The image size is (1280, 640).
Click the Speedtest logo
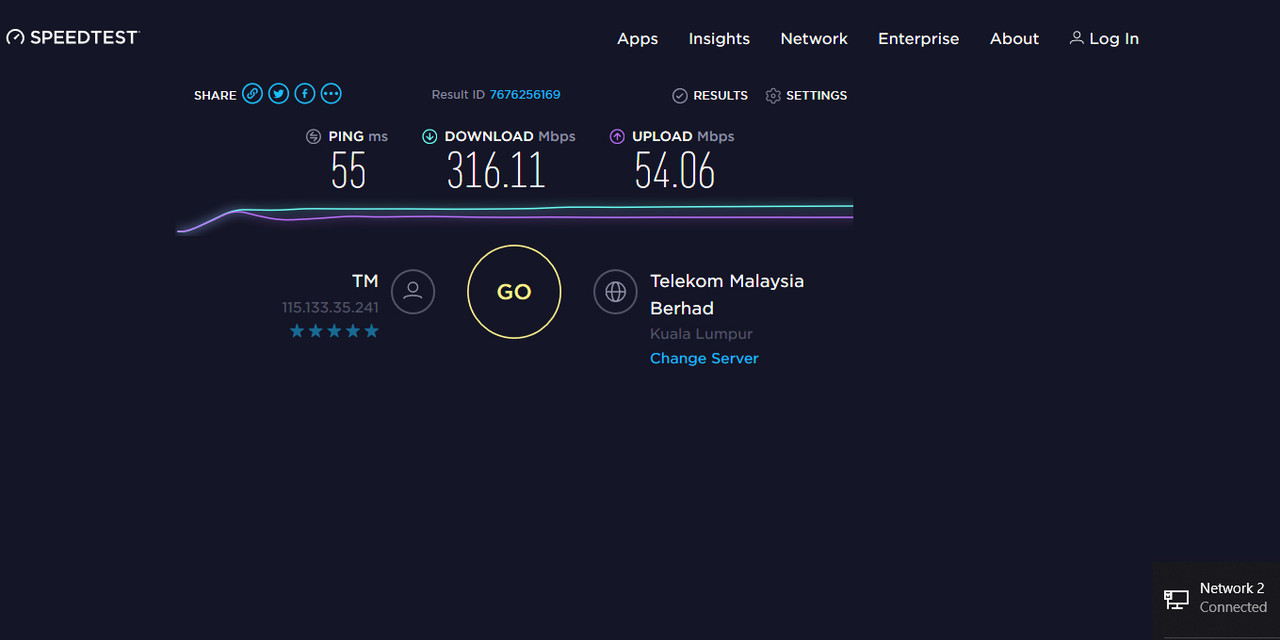pos(73,37)
